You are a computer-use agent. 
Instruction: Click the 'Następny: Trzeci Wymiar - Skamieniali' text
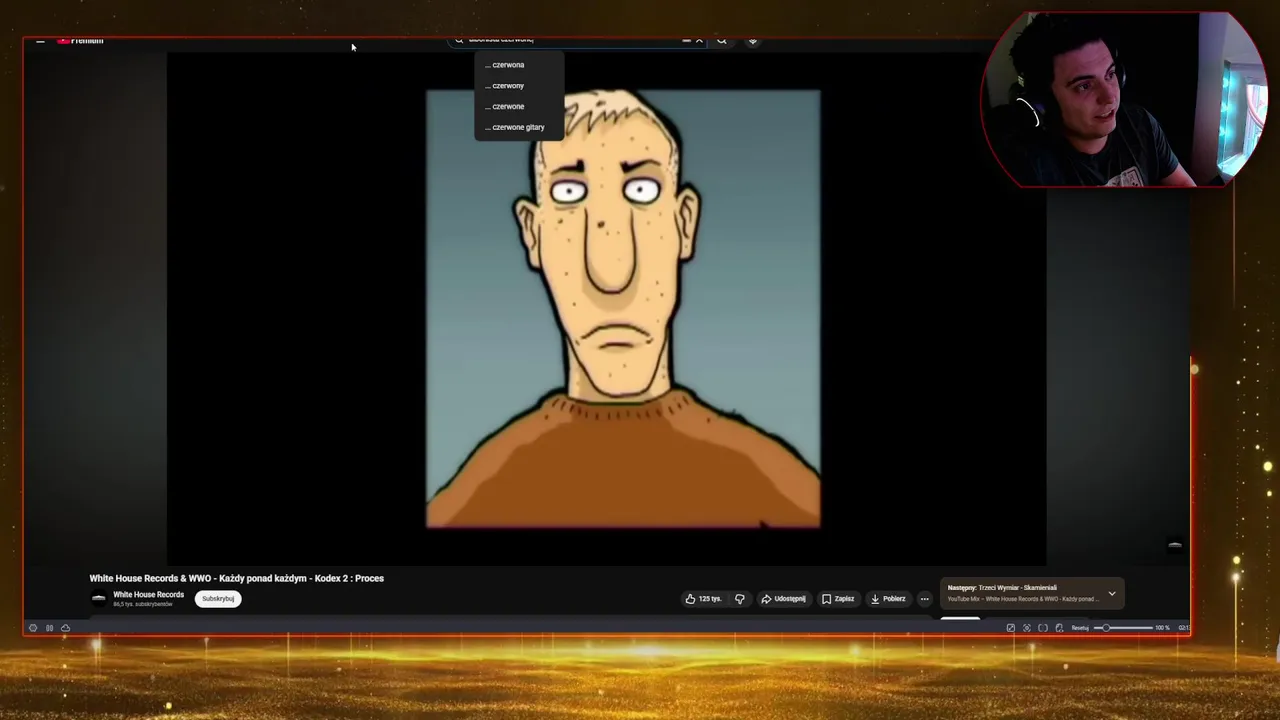point(1002,588)
